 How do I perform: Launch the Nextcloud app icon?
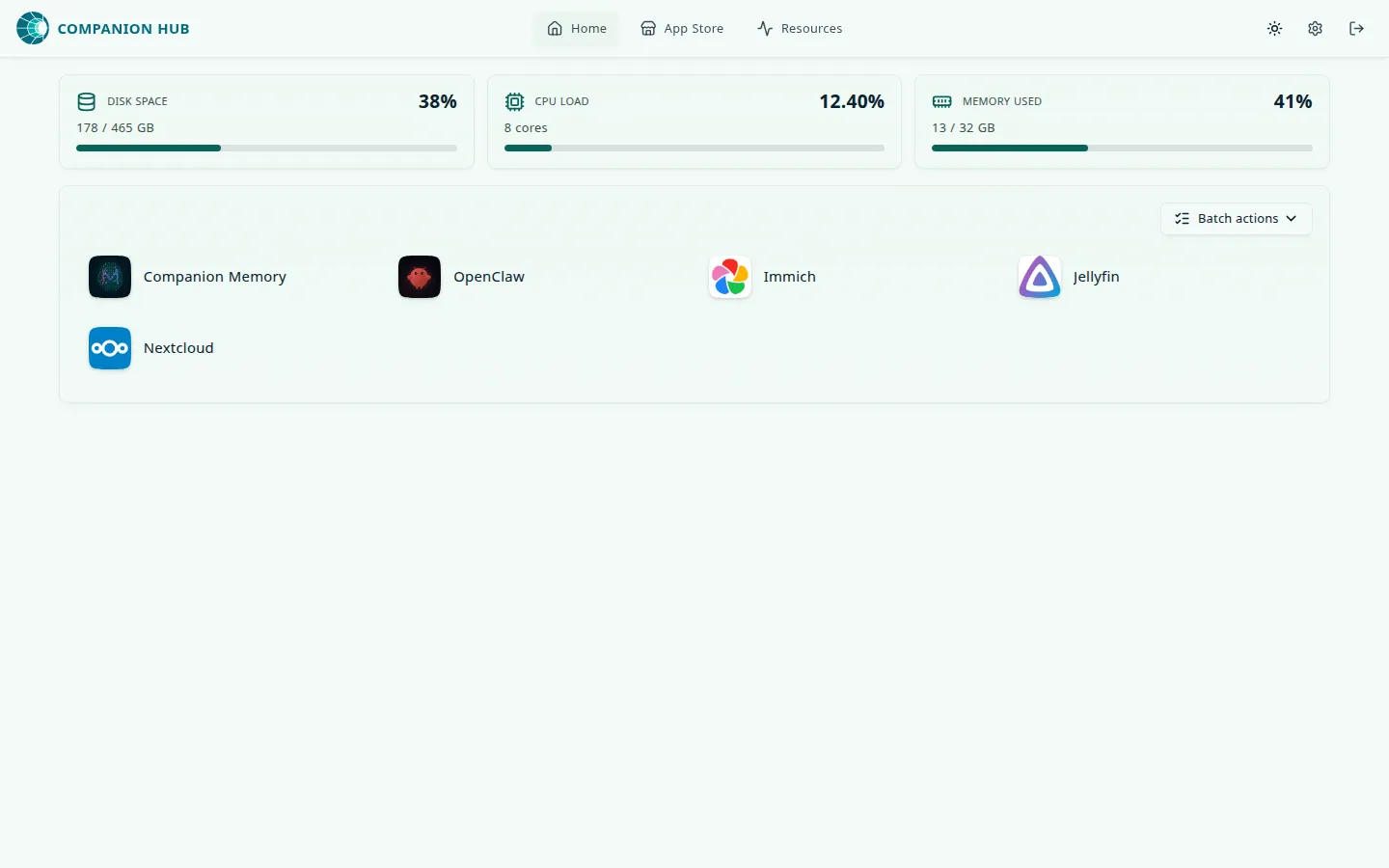[110, 348]
